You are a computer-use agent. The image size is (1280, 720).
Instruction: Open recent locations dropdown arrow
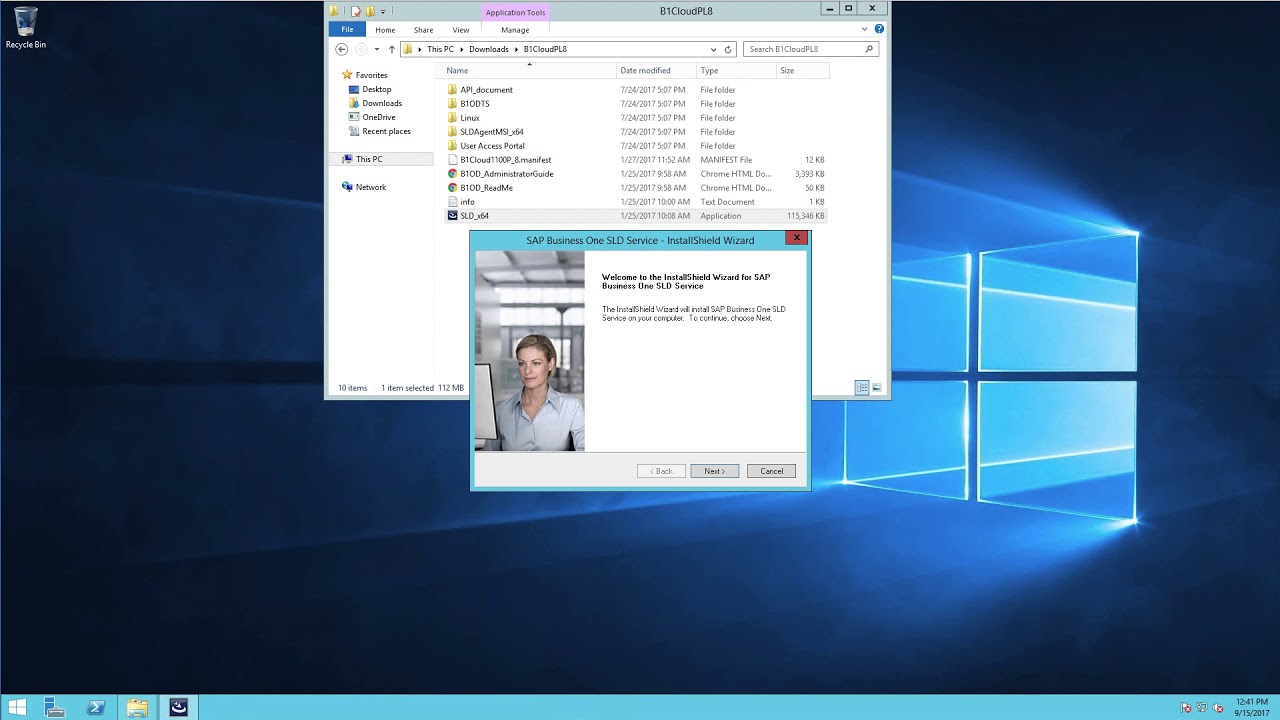(x=376, y=49)
